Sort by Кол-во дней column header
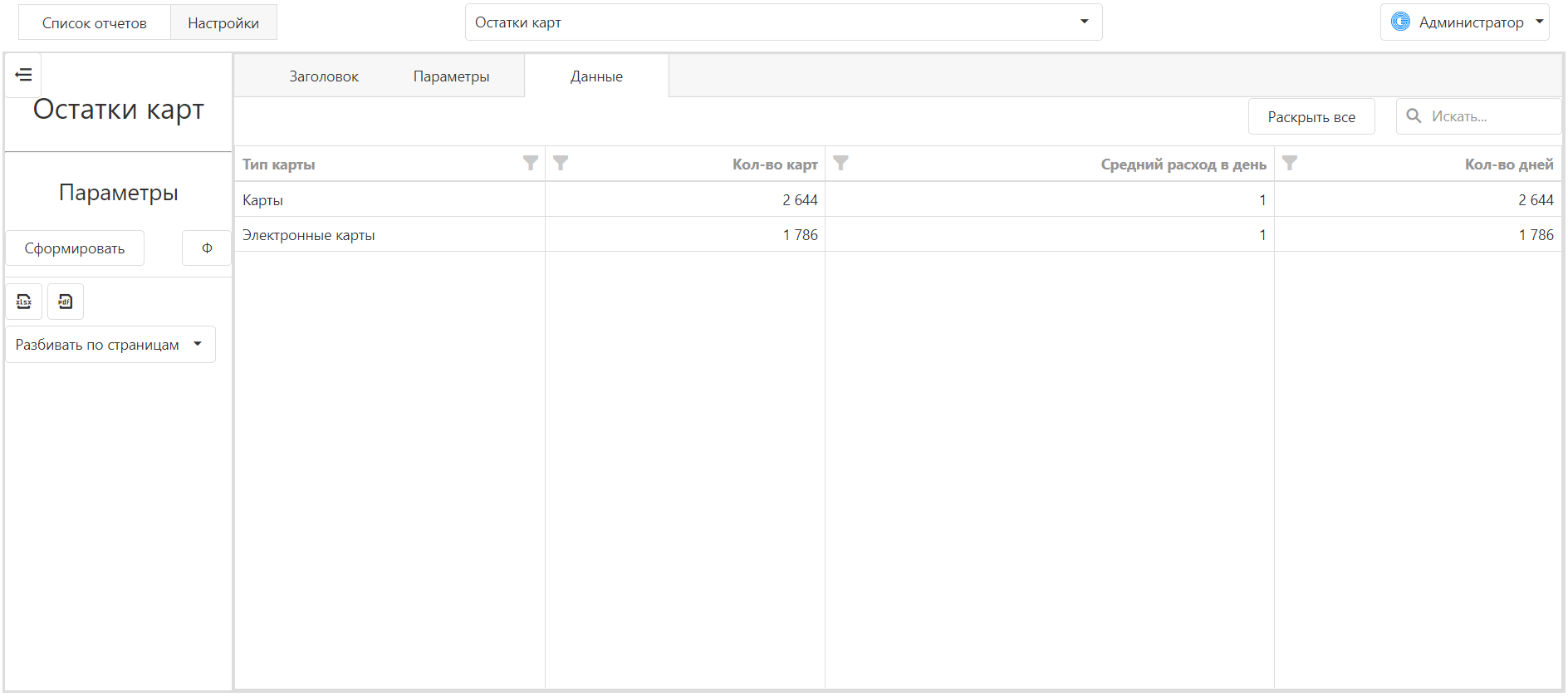Viewport: 1568px width, 697px height. coord(1509,164)
